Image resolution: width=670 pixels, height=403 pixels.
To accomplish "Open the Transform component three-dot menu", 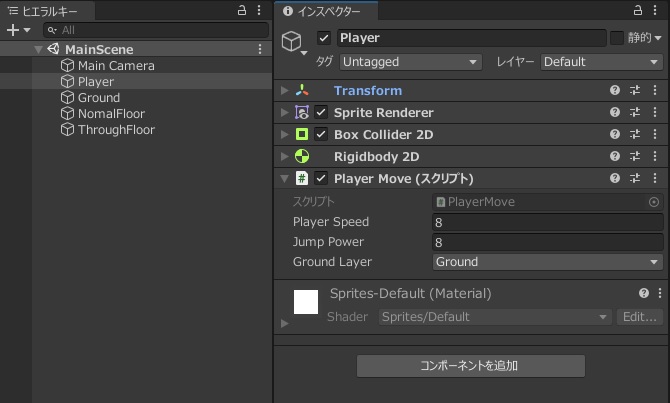I will click(655, 90).
